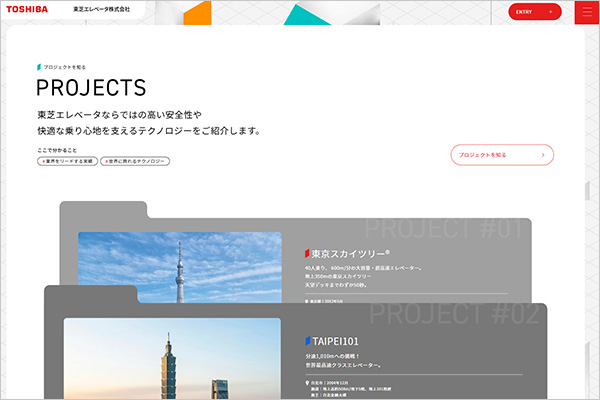This screenshot has height=400, width=600.
Task: Click the teal icon beside プロジェクトを知る label
Action: [x=39, y=67]
